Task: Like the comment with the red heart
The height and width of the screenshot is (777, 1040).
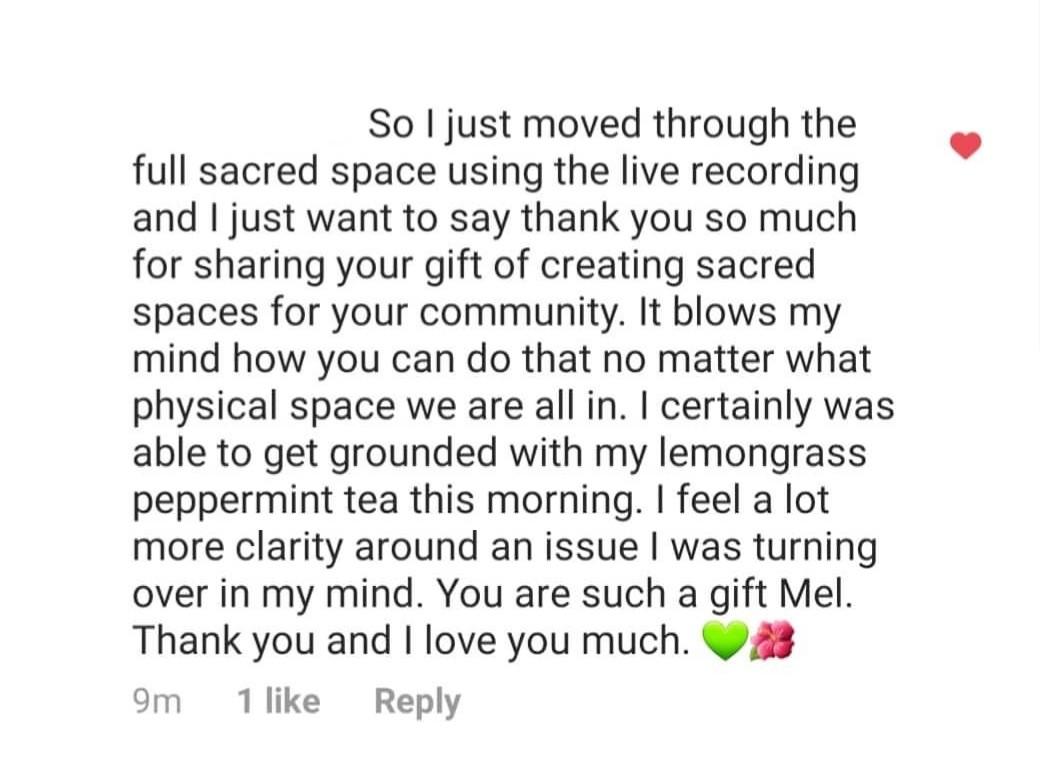Action: (965, 145)
